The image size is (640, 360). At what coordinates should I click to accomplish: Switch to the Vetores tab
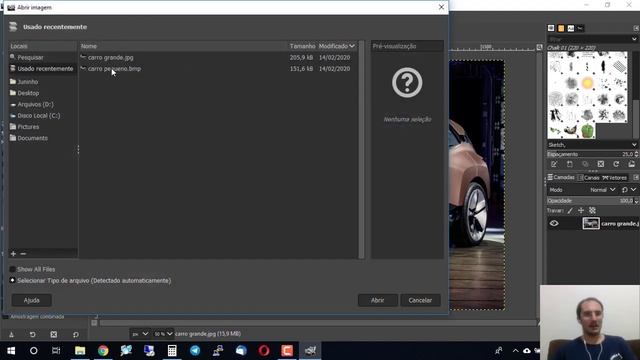615,178
